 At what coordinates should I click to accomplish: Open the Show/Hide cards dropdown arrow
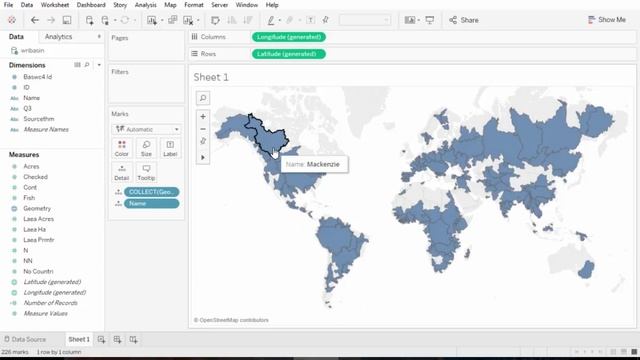tap(419, 20)
